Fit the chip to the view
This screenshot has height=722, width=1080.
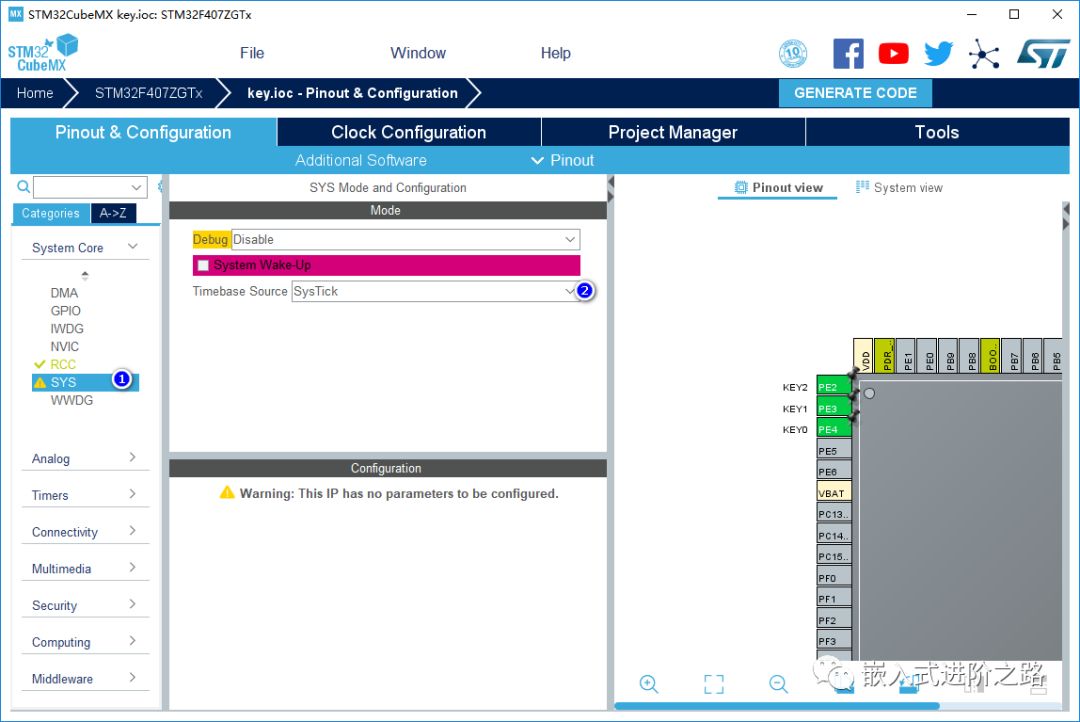[714, 683]
